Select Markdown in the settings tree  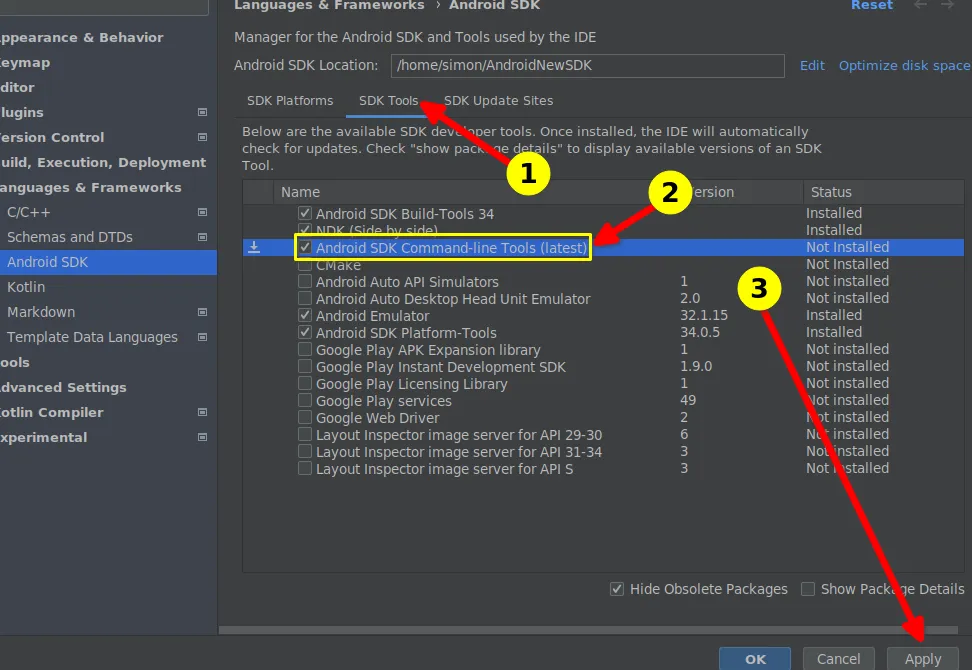click(x=41, y=312)
